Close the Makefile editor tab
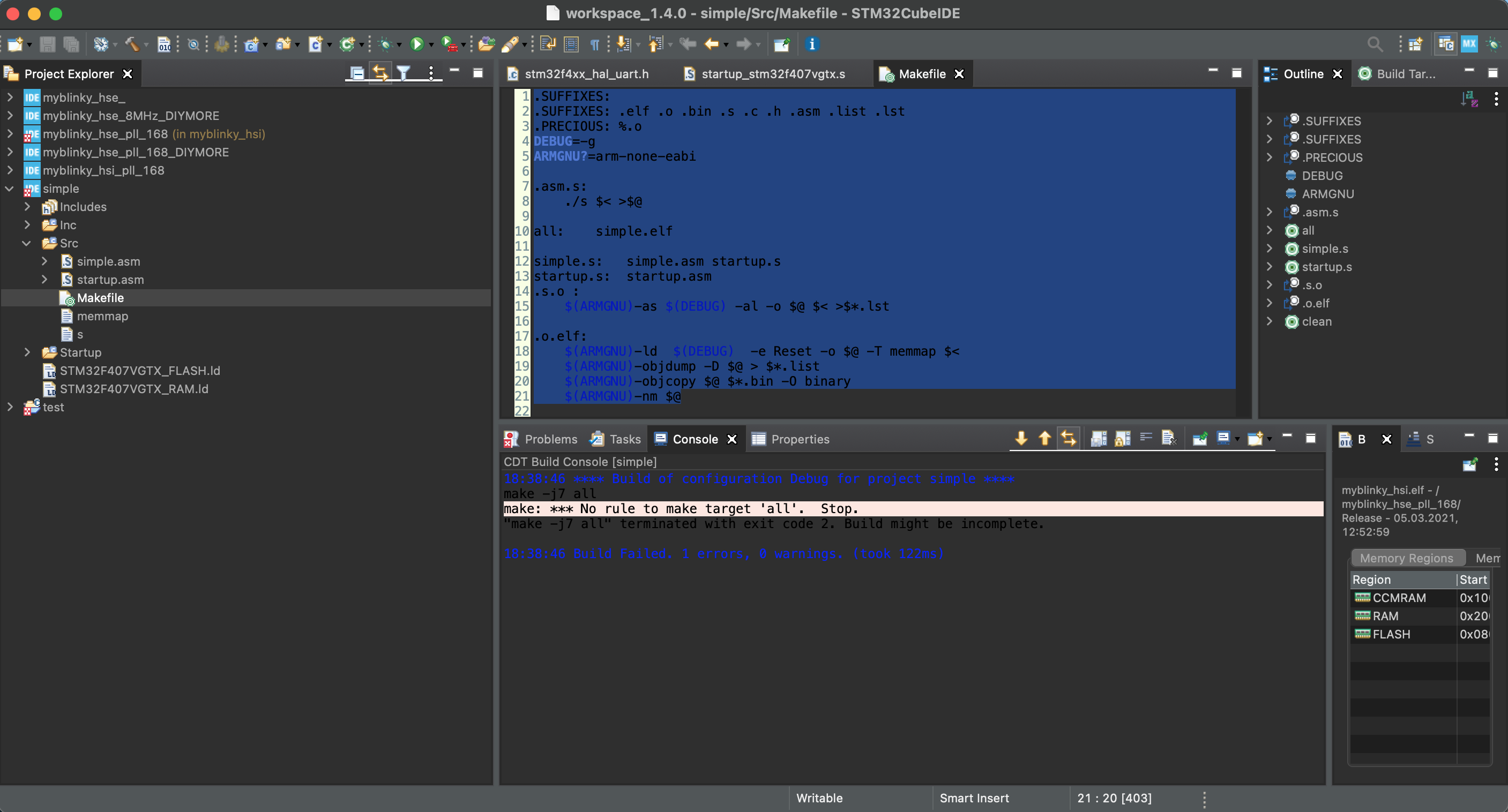 [959, 74]
